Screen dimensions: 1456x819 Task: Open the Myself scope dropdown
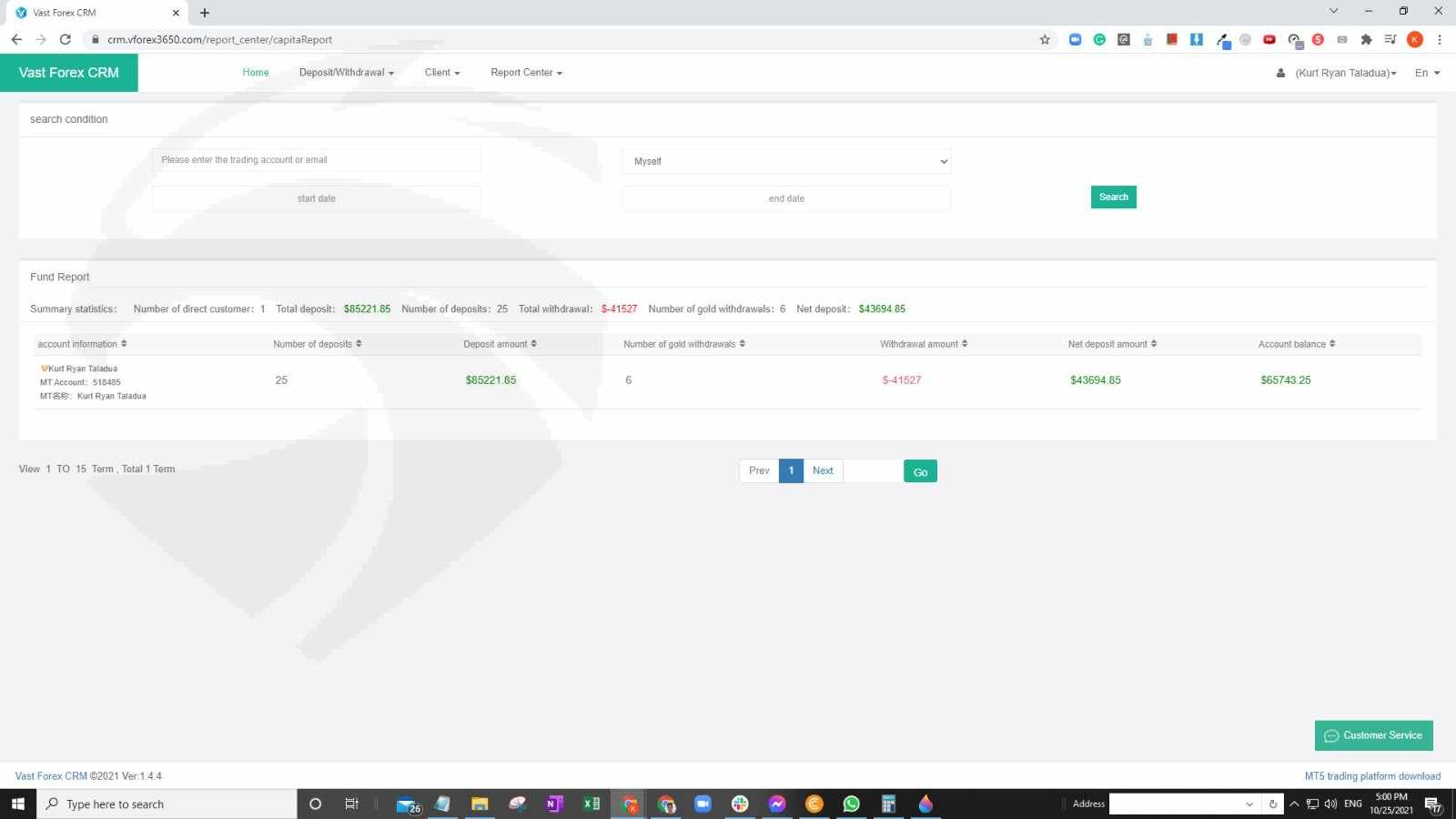tap(786, 161)
